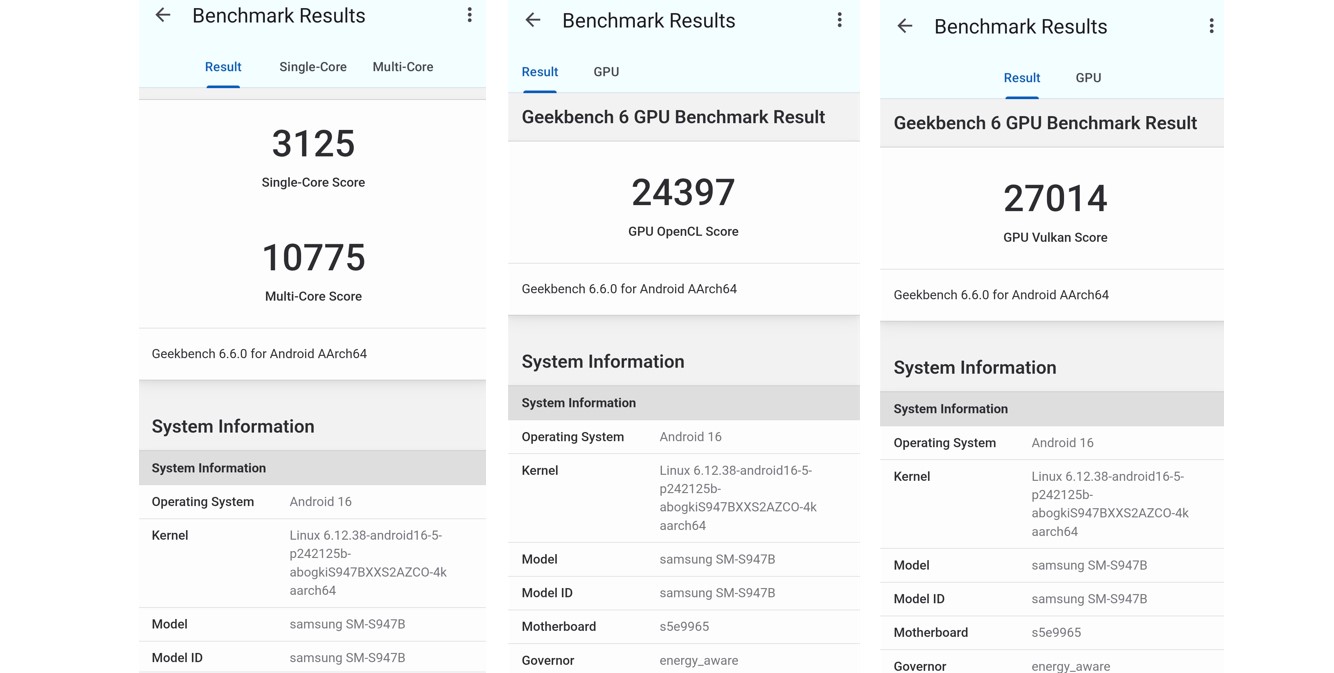
Task: Click Android 16 value on CPU screen
Action: coord(320,502)
